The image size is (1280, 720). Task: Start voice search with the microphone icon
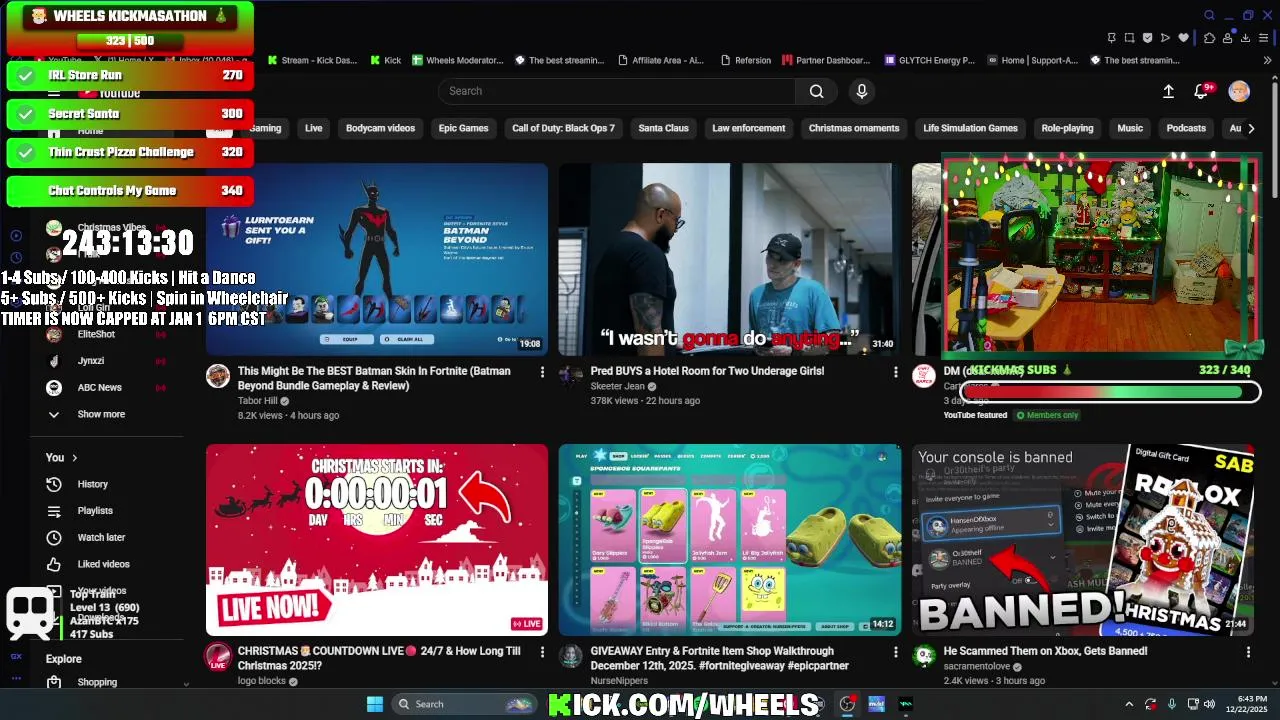pyautogui.click(x=862, y=91)
